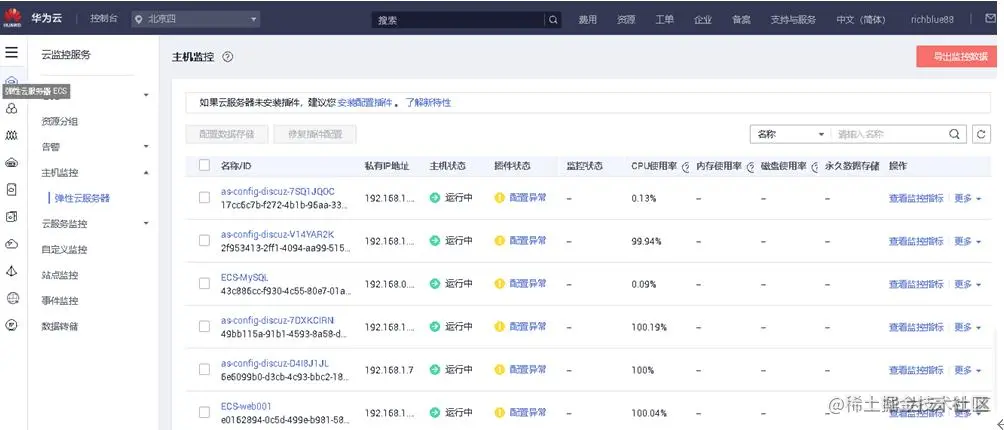Click the 配置数据存储 button
The width and height of the screenshot is (1004, 430).
pos(227,134)
